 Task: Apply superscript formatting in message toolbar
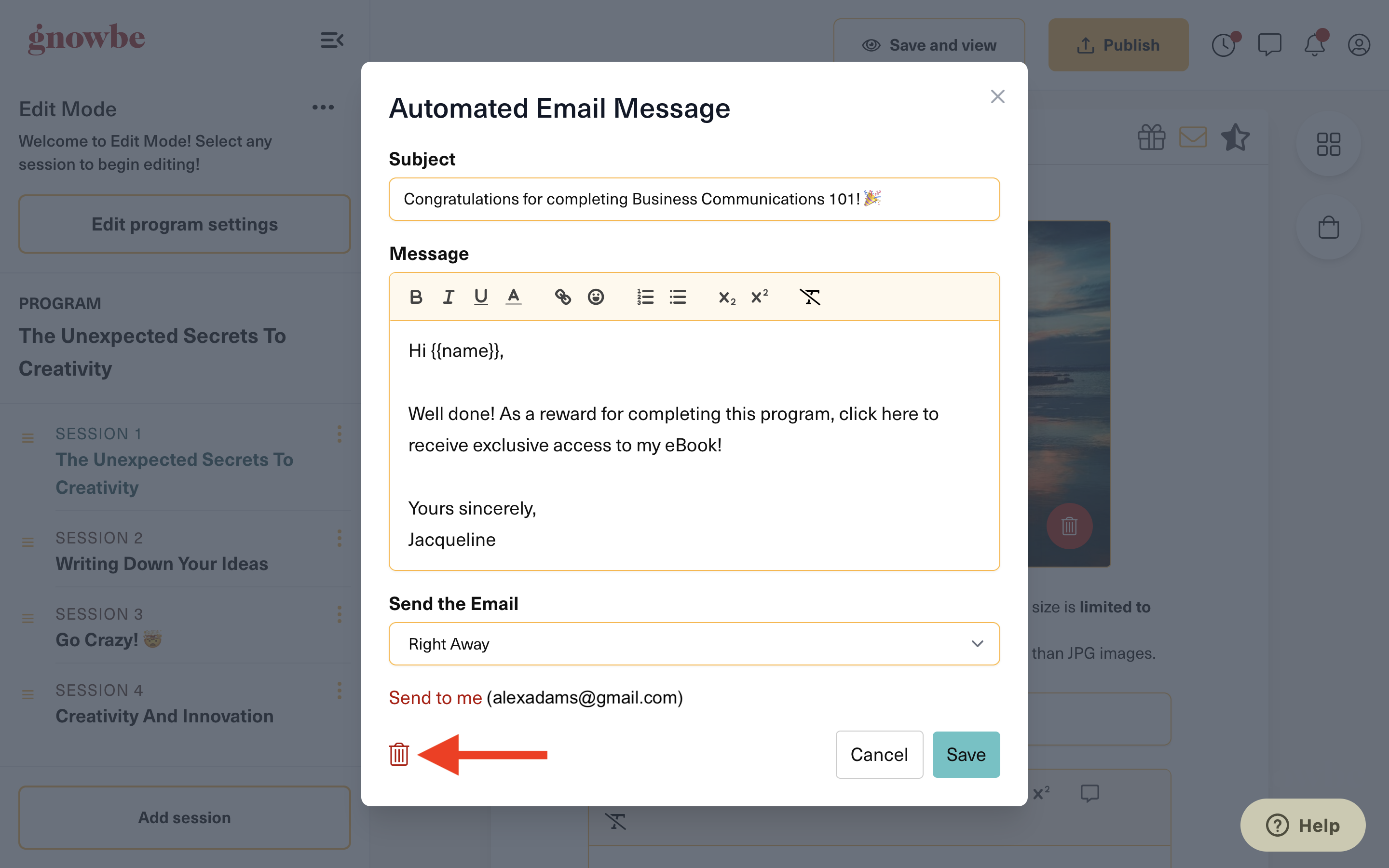tap(759, 297)
